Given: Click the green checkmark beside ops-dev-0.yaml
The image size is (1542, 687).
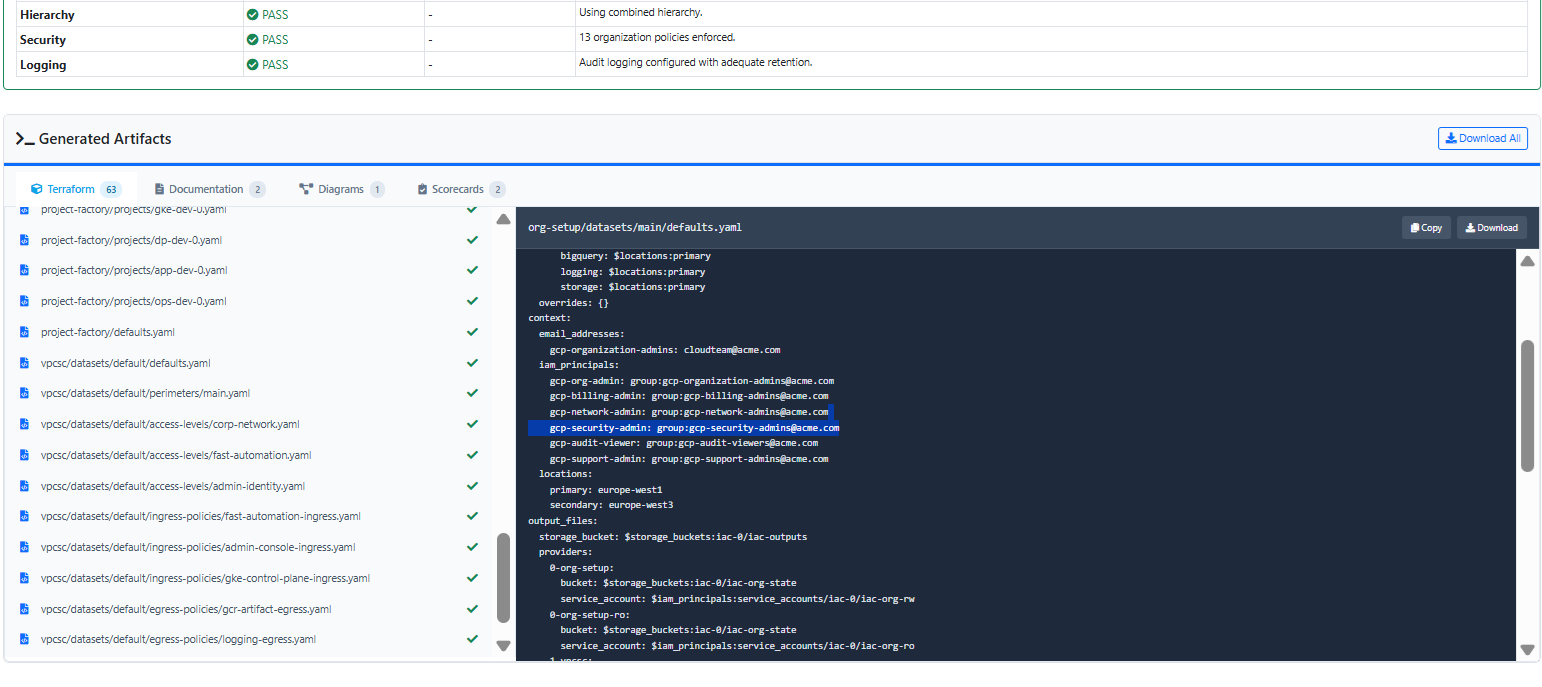Looking at the screenshot, I should (472, 300).
